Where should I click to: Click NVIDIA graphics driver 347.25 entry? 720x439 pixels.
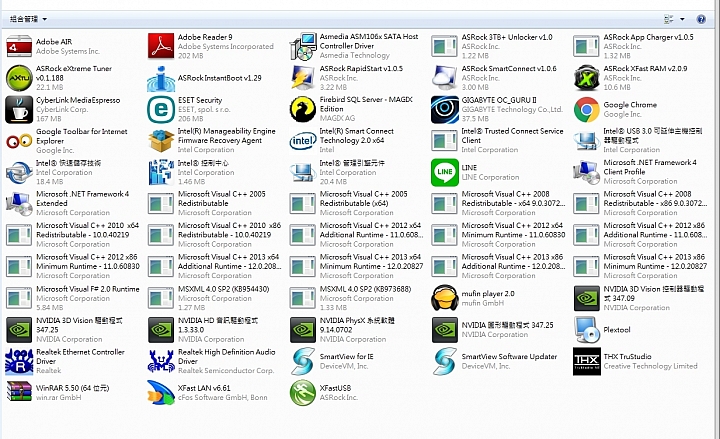click(x=493, y=330)
